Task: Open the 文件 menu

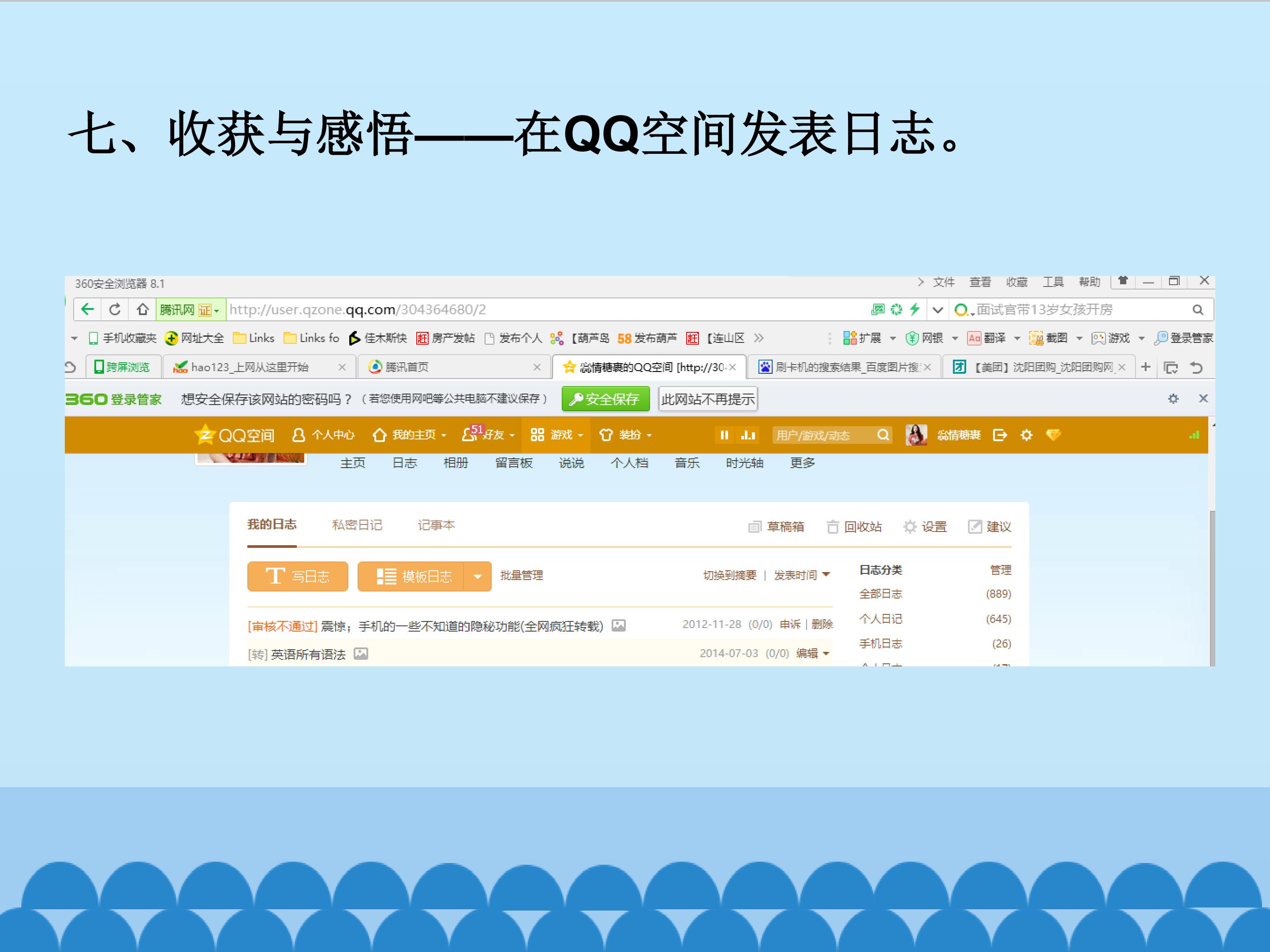Action: 944,282
